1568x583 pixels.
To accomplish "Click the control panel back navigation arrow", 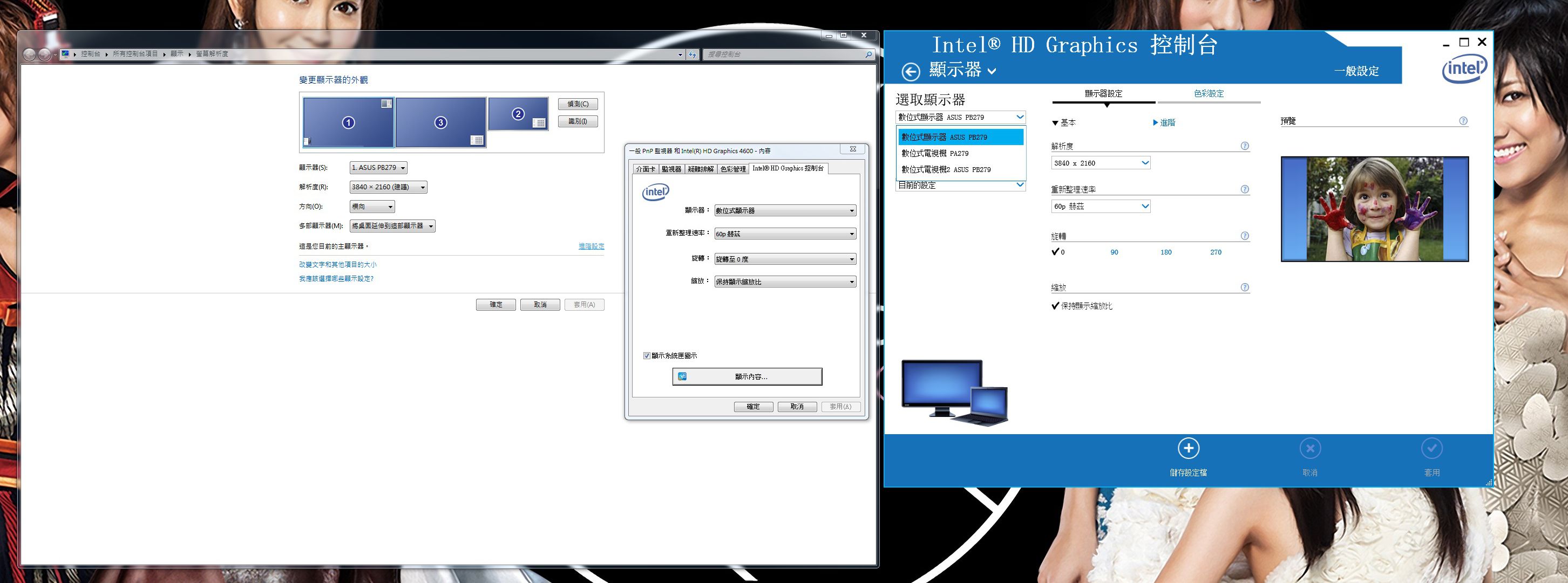I will (x=29, y=54).
